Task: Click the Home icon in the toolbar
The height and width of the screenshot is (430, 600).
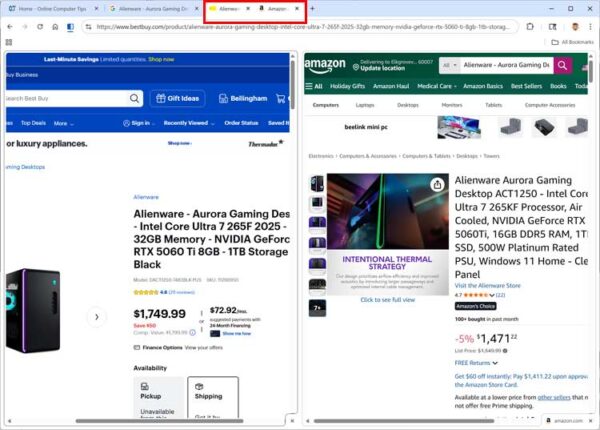Action: point(55,27)
